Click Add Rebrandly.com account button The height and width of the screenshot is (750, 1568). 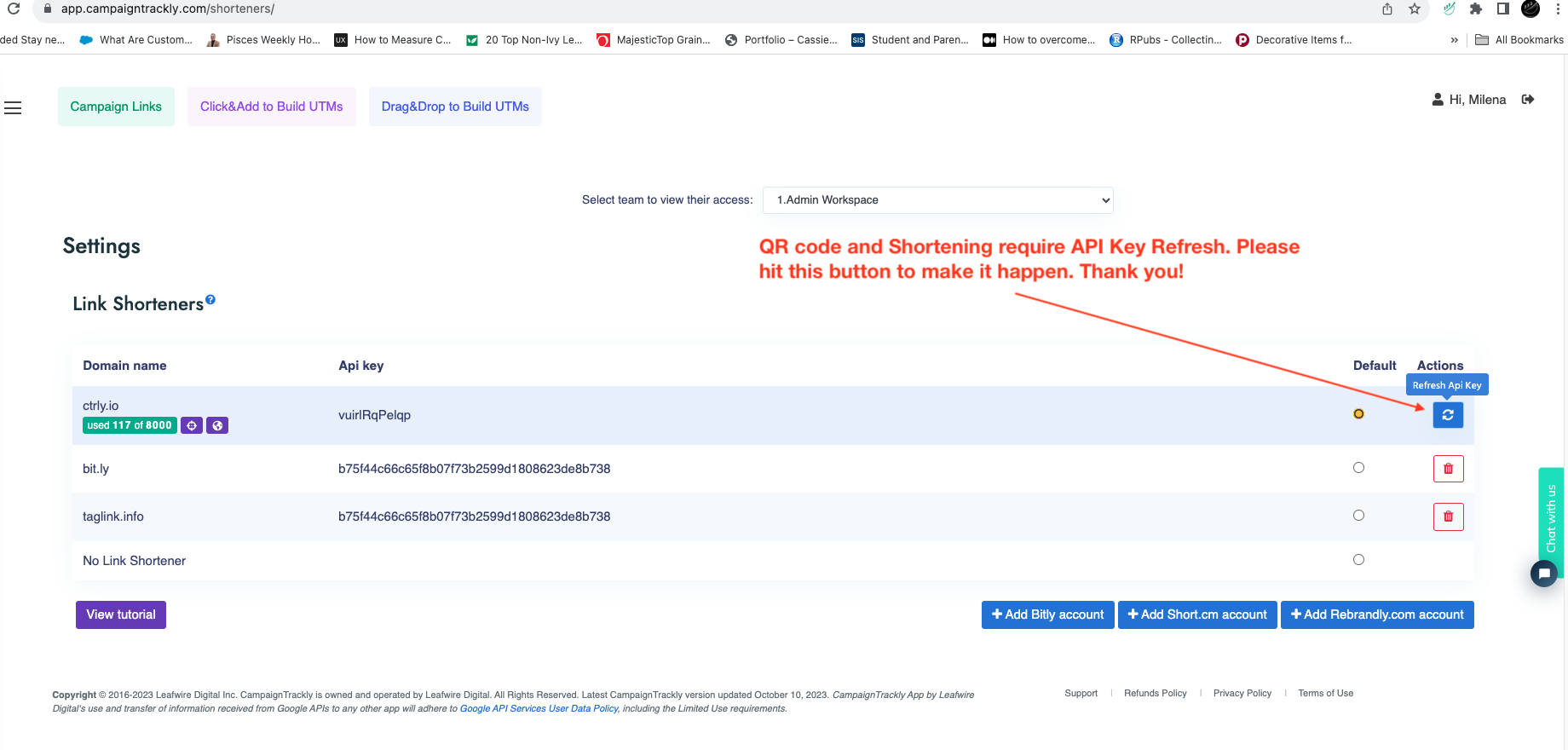[1377, 615]
